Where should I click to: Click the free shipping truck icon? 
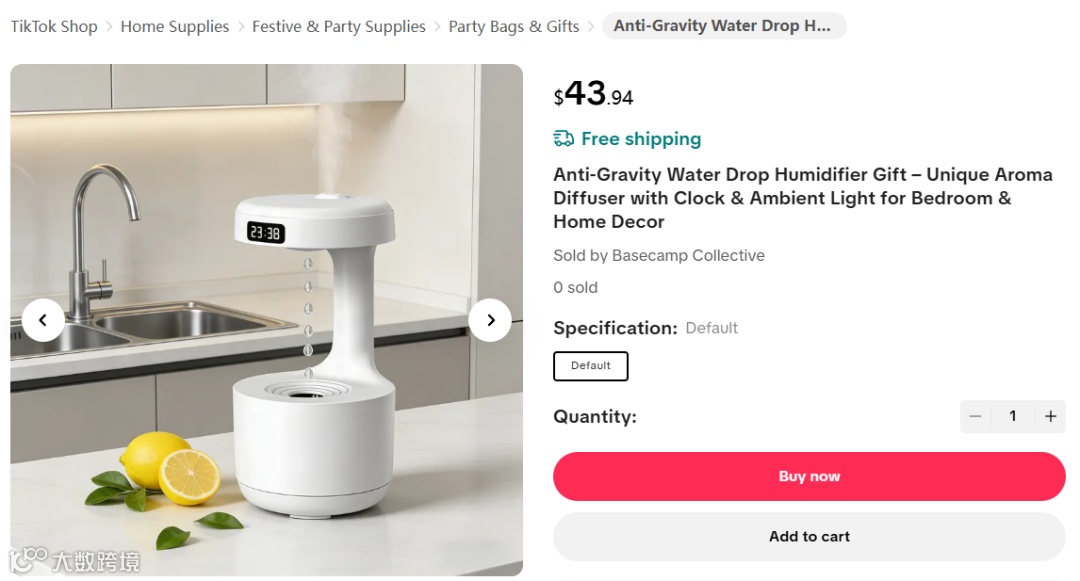[563, 139]
